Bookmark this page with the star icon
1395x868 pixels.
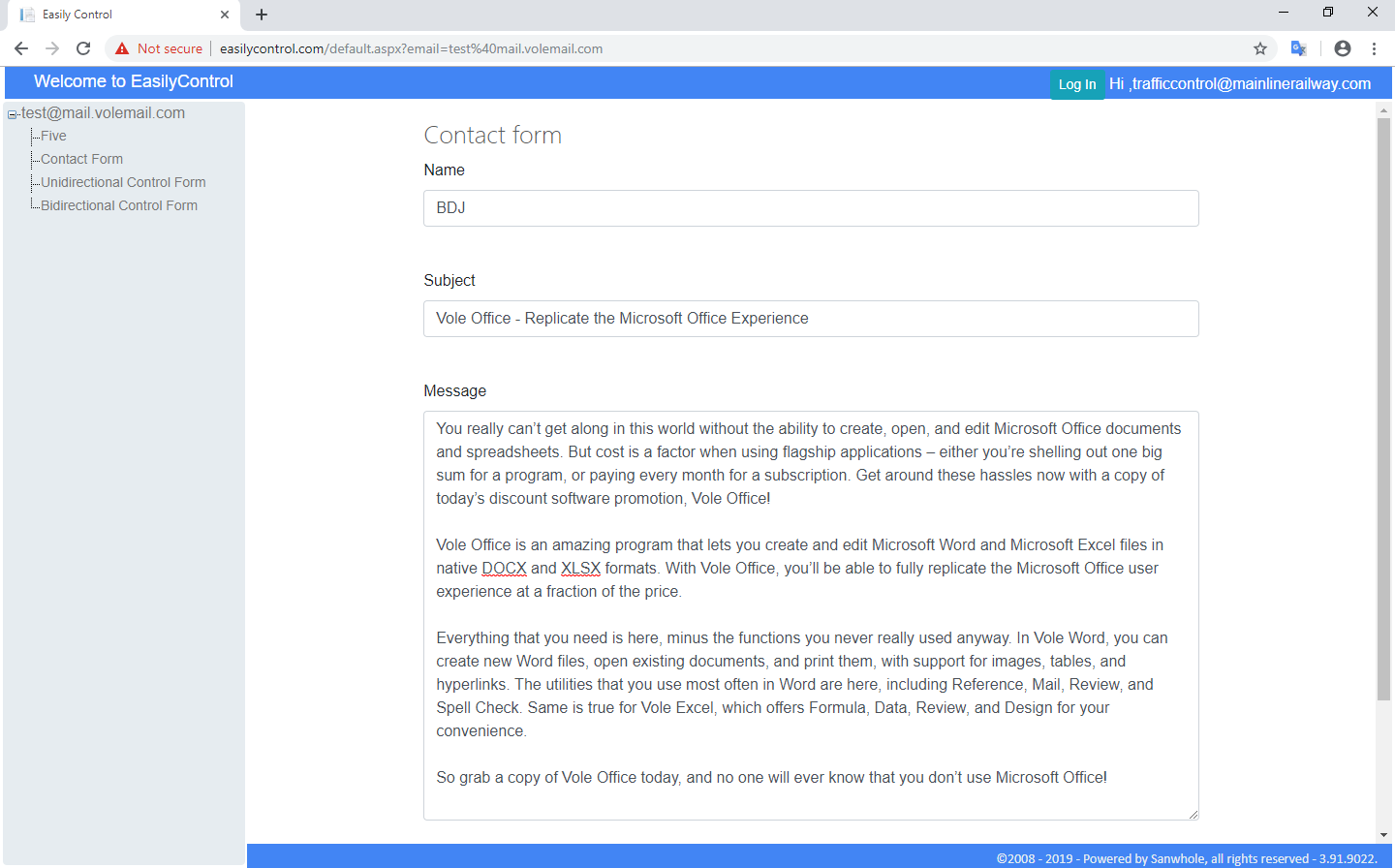[1260, 48]
